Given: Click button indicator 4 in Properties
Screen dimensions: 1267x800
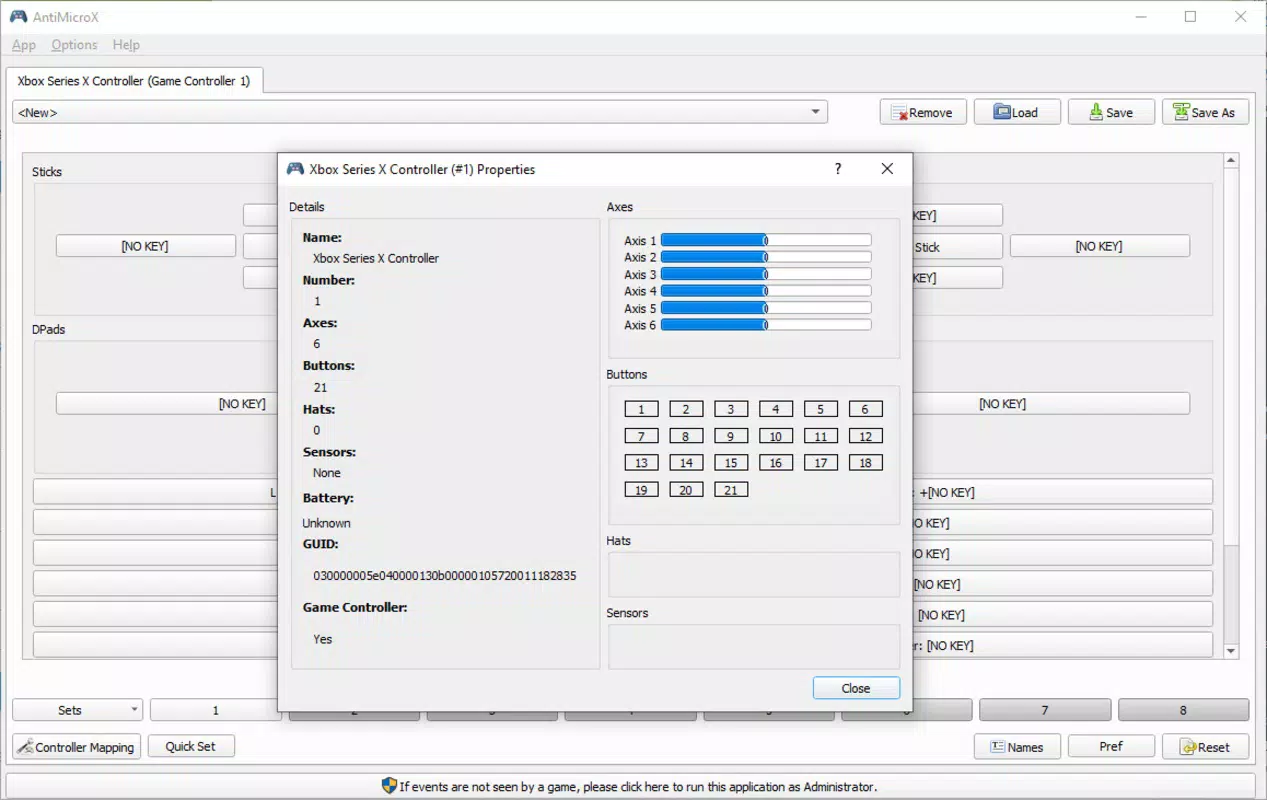Looking at the screenshot, I should [x=776, y=409].
